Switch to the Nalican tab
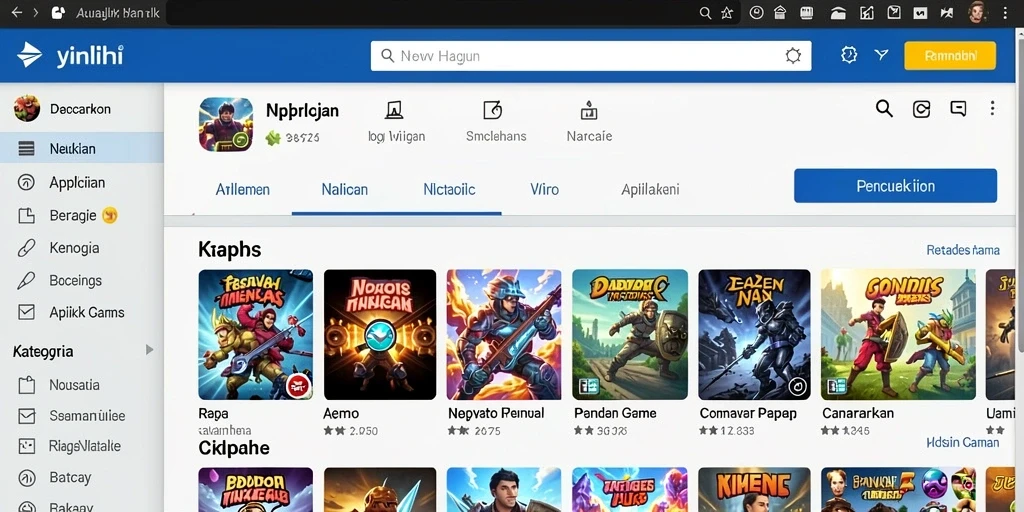 coord(345,190)
